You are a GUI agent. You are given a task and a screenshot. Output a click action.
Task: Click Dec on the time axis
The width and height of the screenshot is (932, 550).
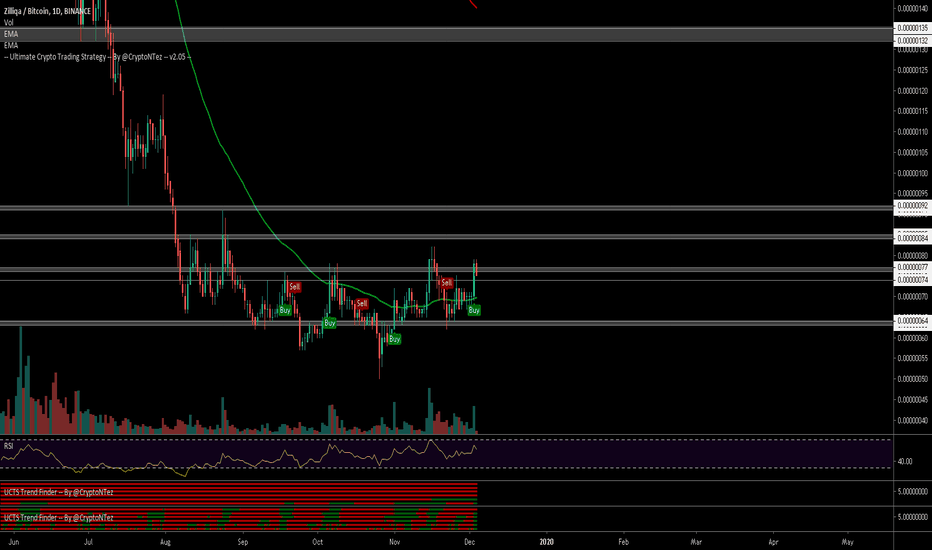tap(469, 542)
